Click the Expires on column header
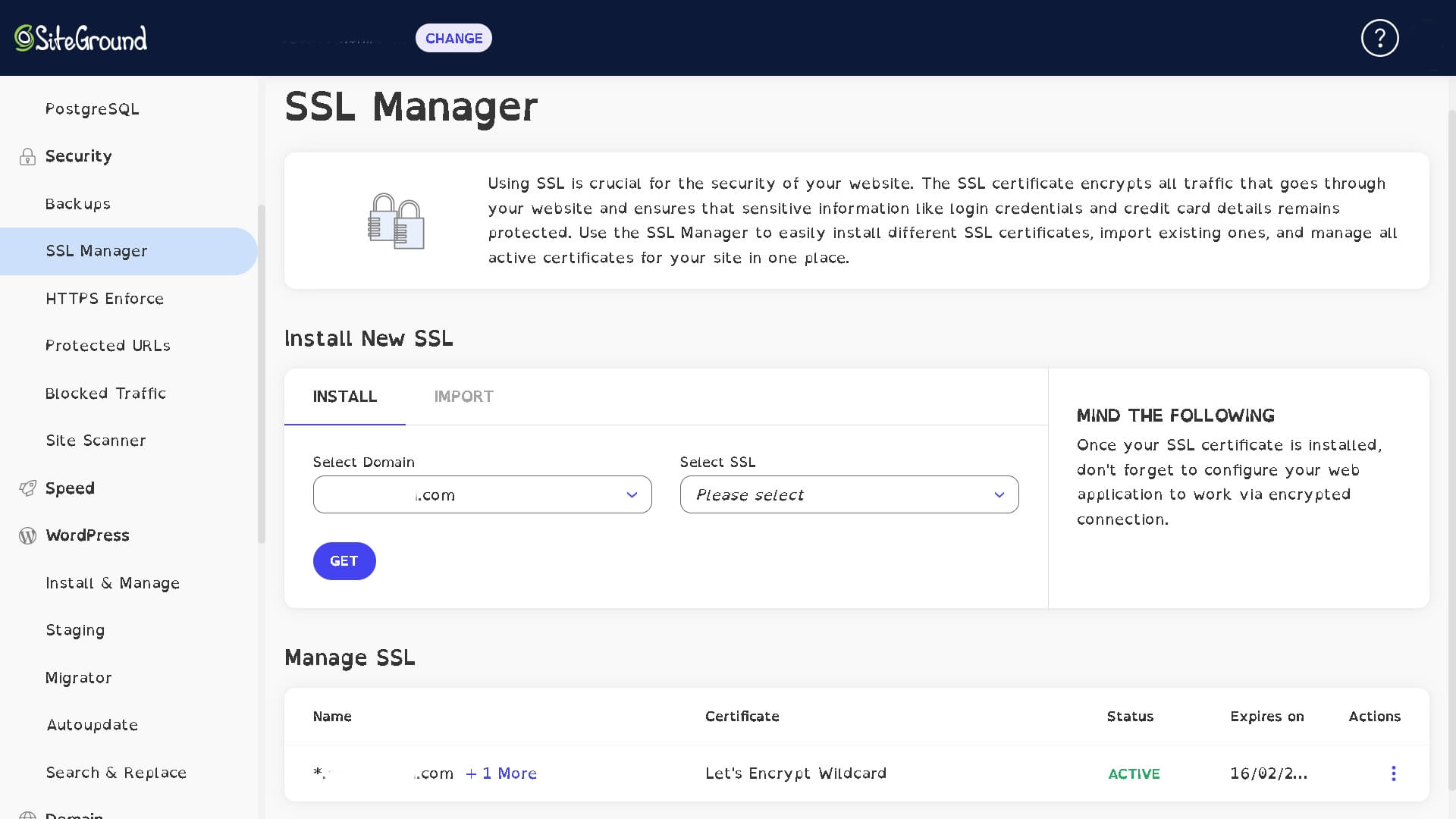Screen dimensions: 1456x819 click(1267, 717)
